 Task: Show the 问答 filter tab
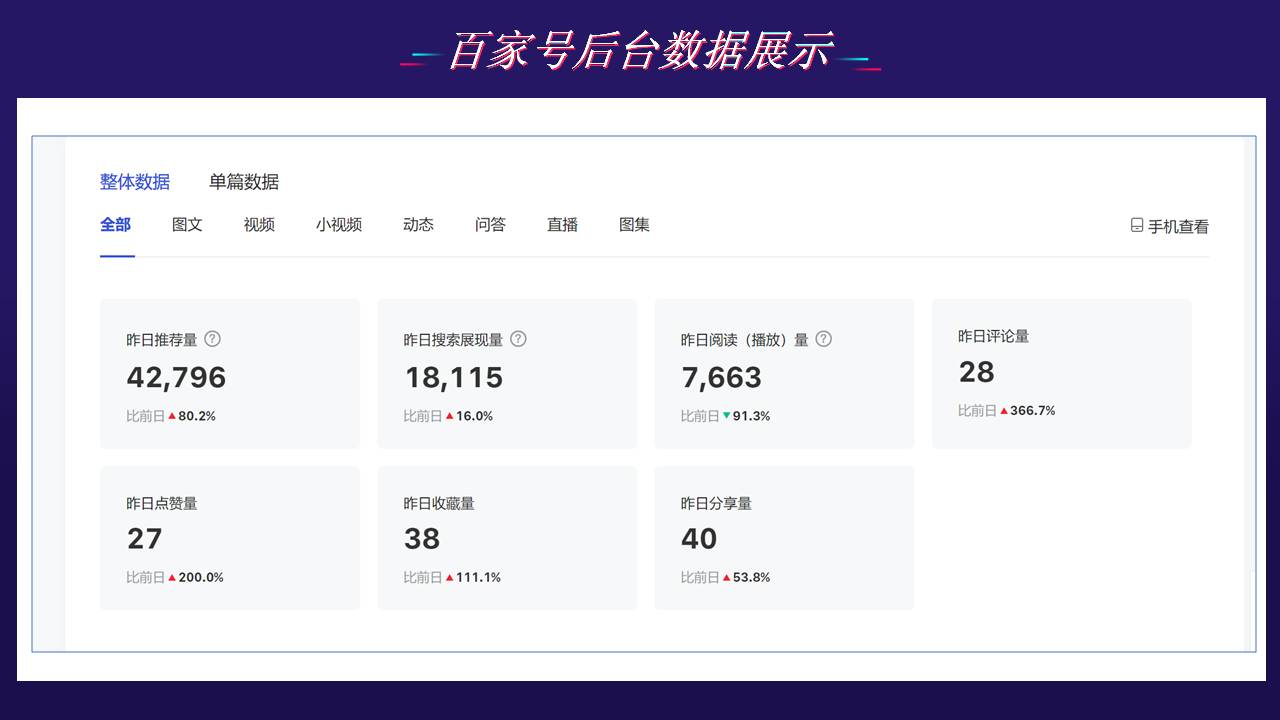(x=490, y=225)
